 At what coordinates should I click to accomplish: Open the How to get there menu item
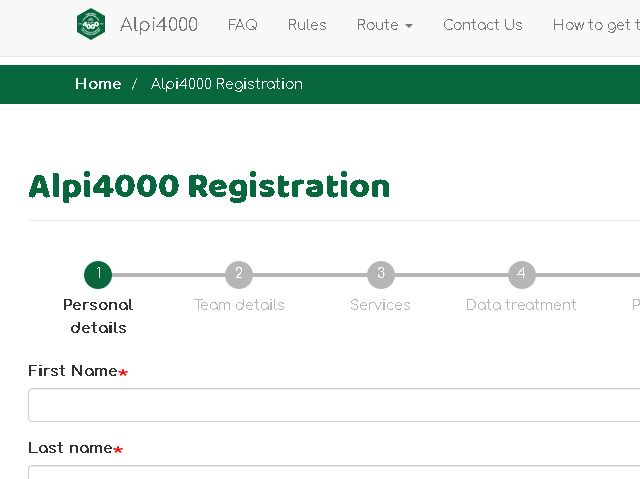tap(596, 25)
